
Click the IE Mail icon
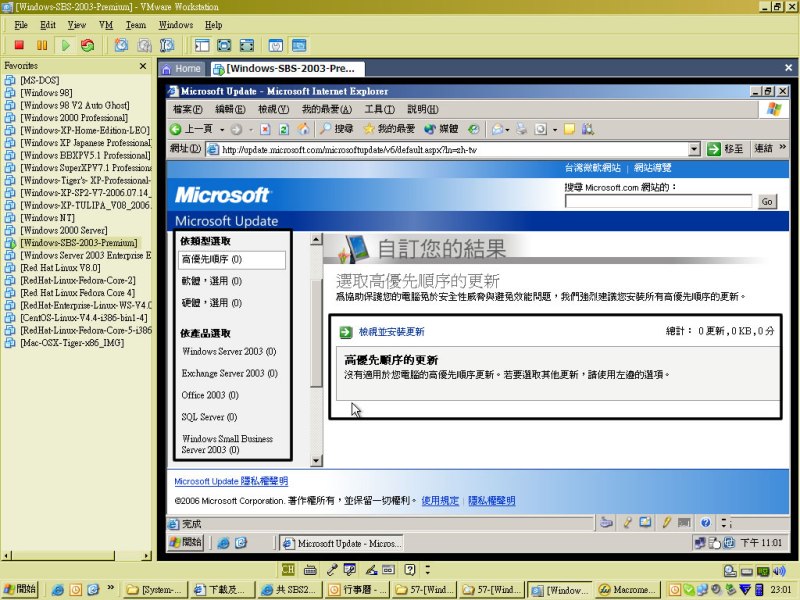tap(497, 129)
